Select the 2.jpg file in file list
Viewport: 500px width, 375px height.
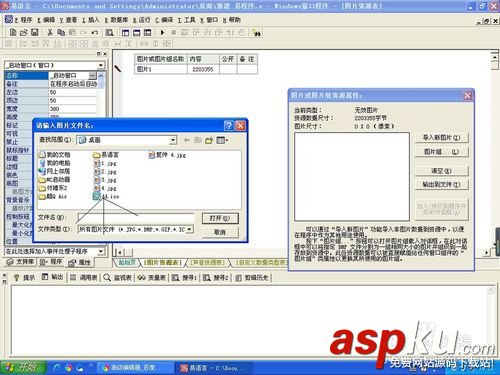tap(105, 172)
